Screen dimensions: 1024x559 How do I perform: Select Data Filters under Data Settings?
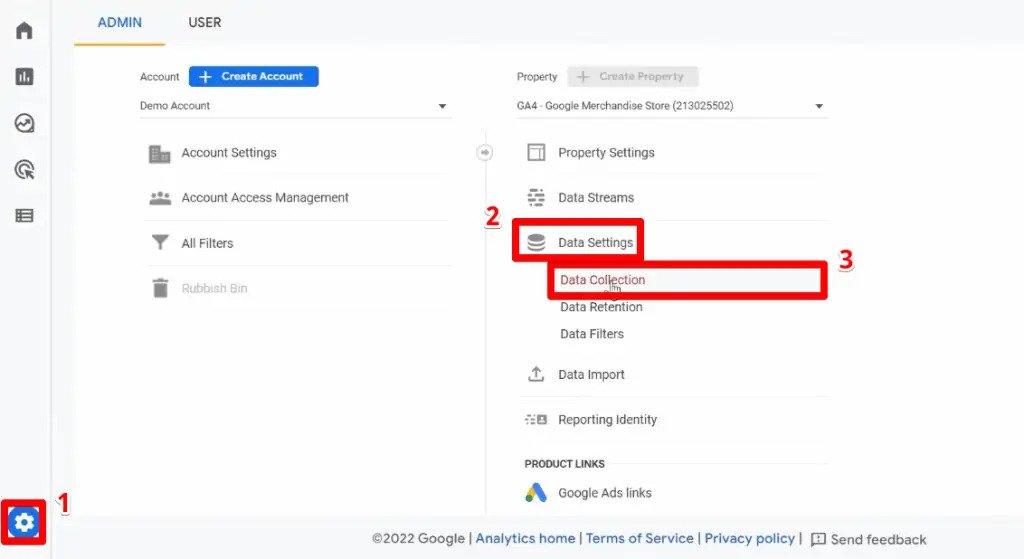click(592, 334)
